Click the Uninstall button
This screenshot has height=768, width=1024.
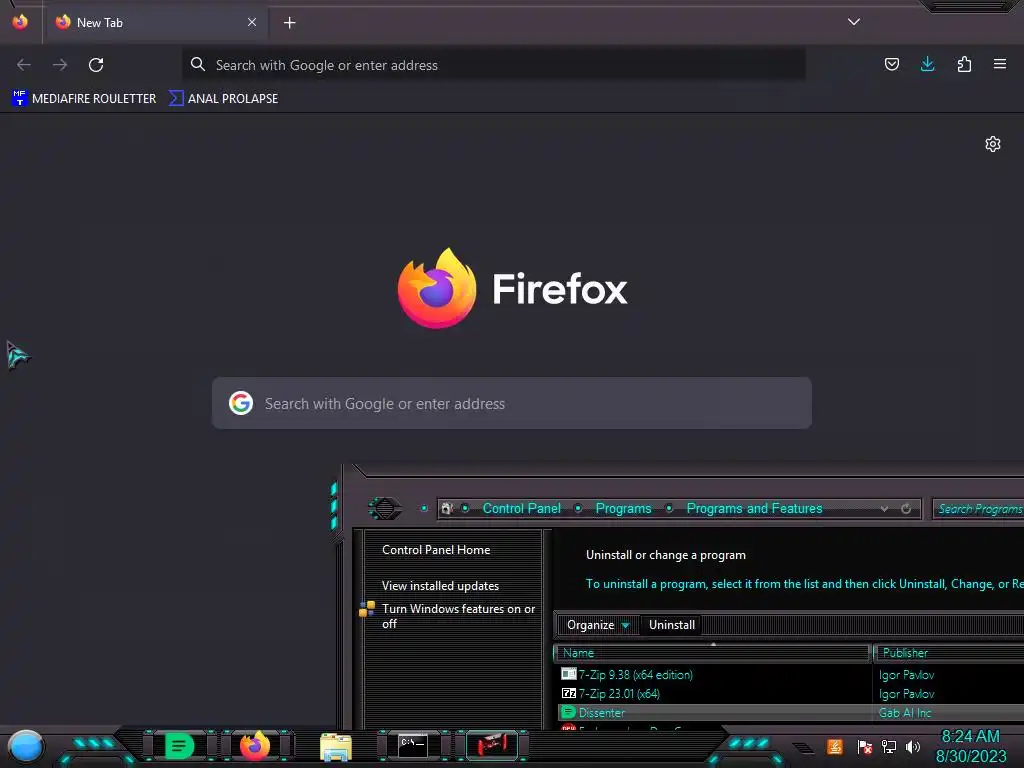[x=671, y=625]
